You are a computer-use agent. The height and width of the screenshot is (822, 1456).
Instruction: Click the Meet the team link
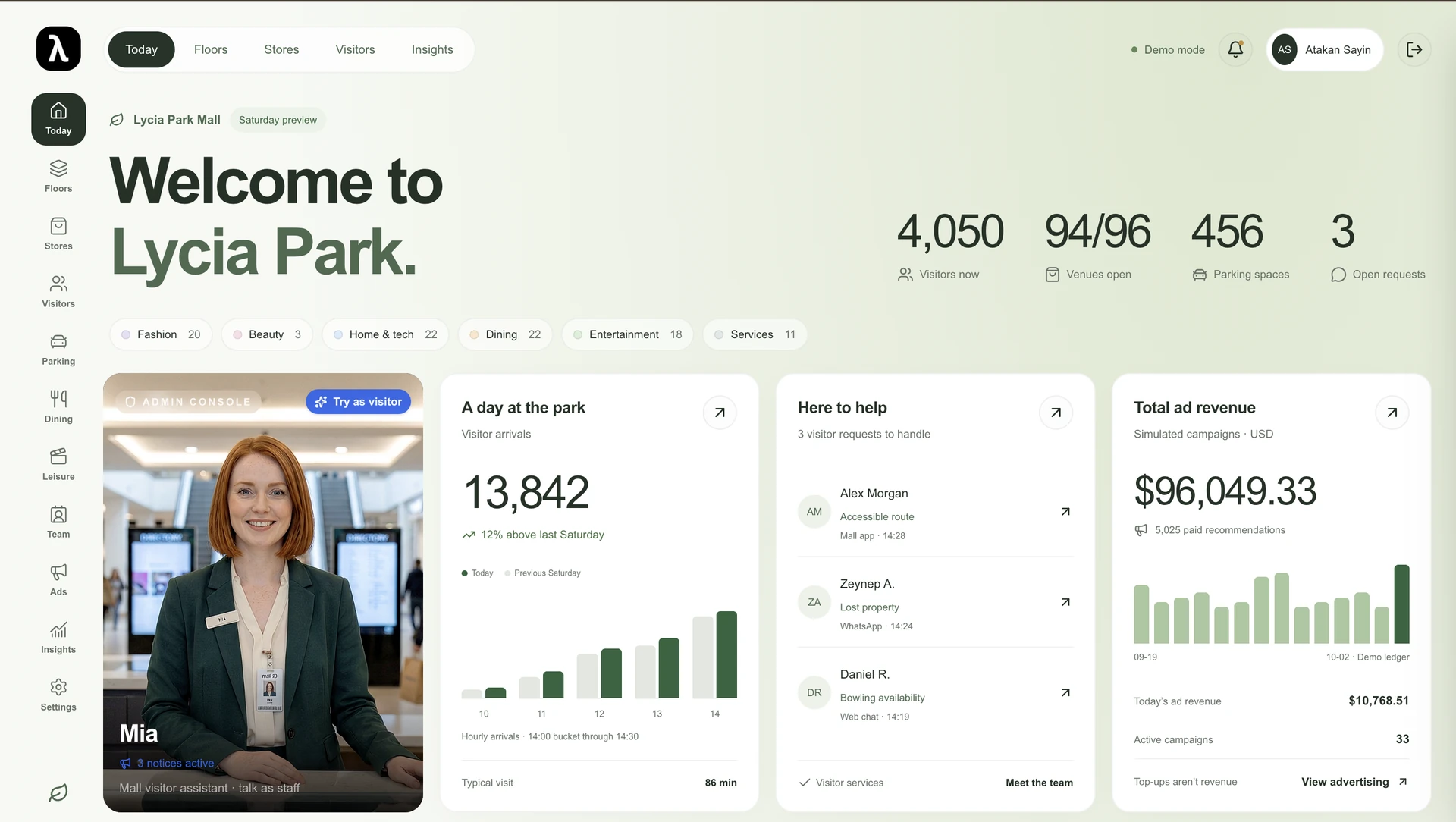point(1039,783)
